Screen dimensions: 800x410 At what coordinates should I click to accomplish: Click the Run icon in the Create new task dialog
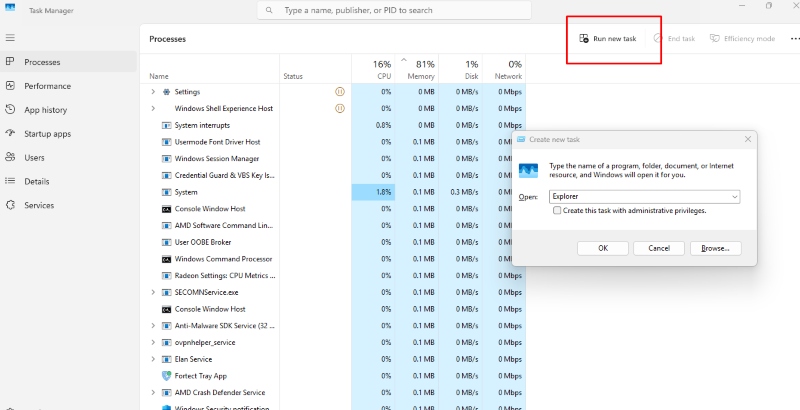click(x=528, y=170)
